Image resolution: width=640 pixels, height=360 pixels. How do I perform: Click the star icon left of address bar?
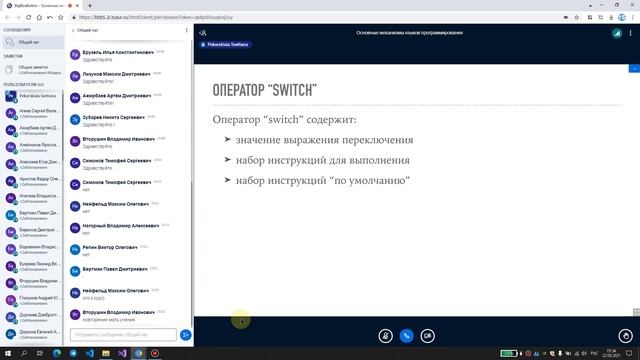pyautogui.click(x=61, y=18)
